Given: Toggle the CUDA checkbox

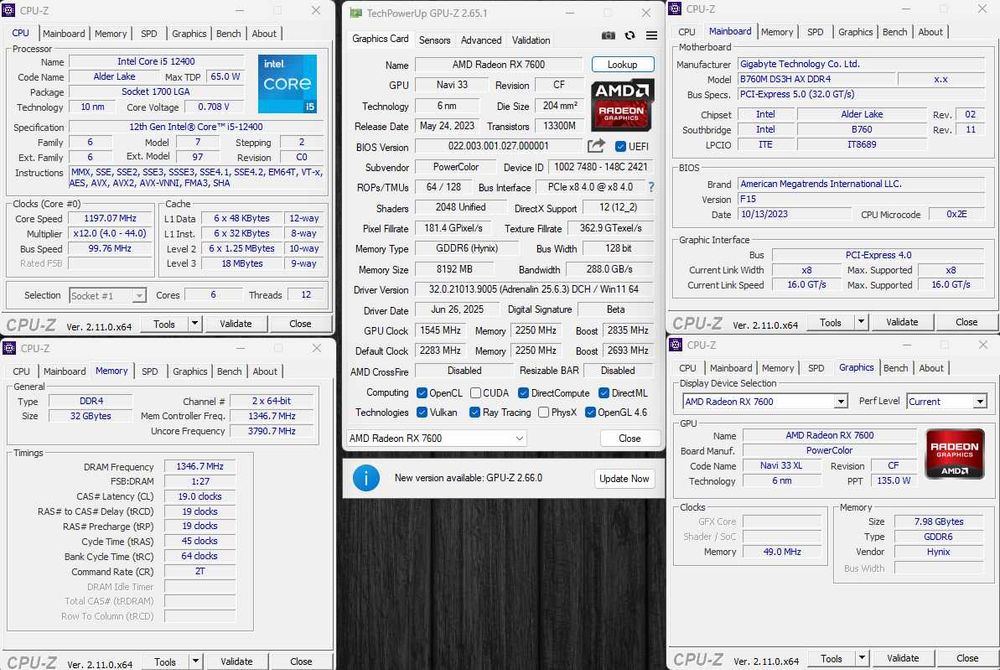Looking at the screenshot, I should click(x=475, y=393).
